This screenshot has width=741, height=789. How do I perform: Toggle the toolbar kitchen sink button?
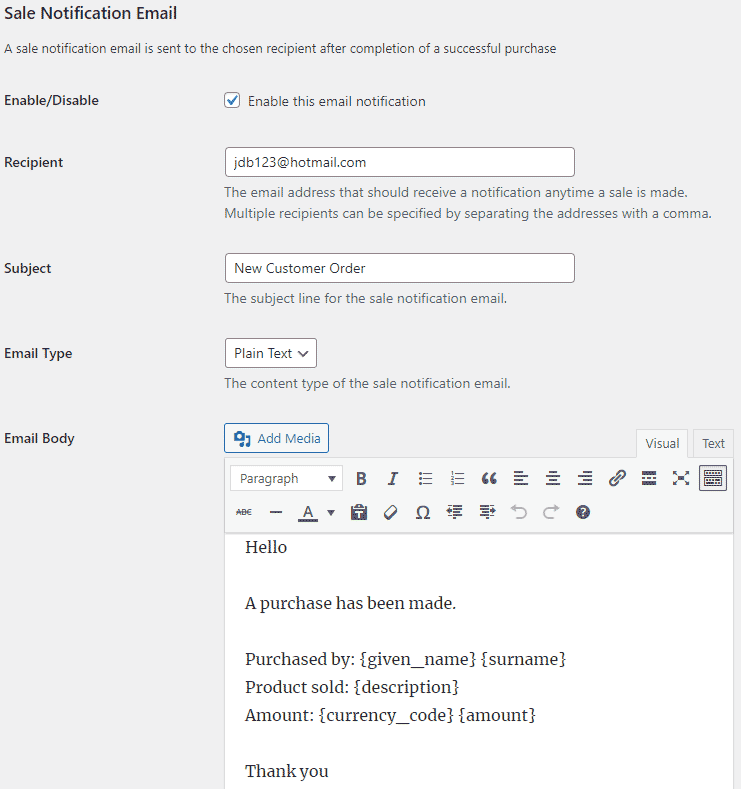[713, 478]
